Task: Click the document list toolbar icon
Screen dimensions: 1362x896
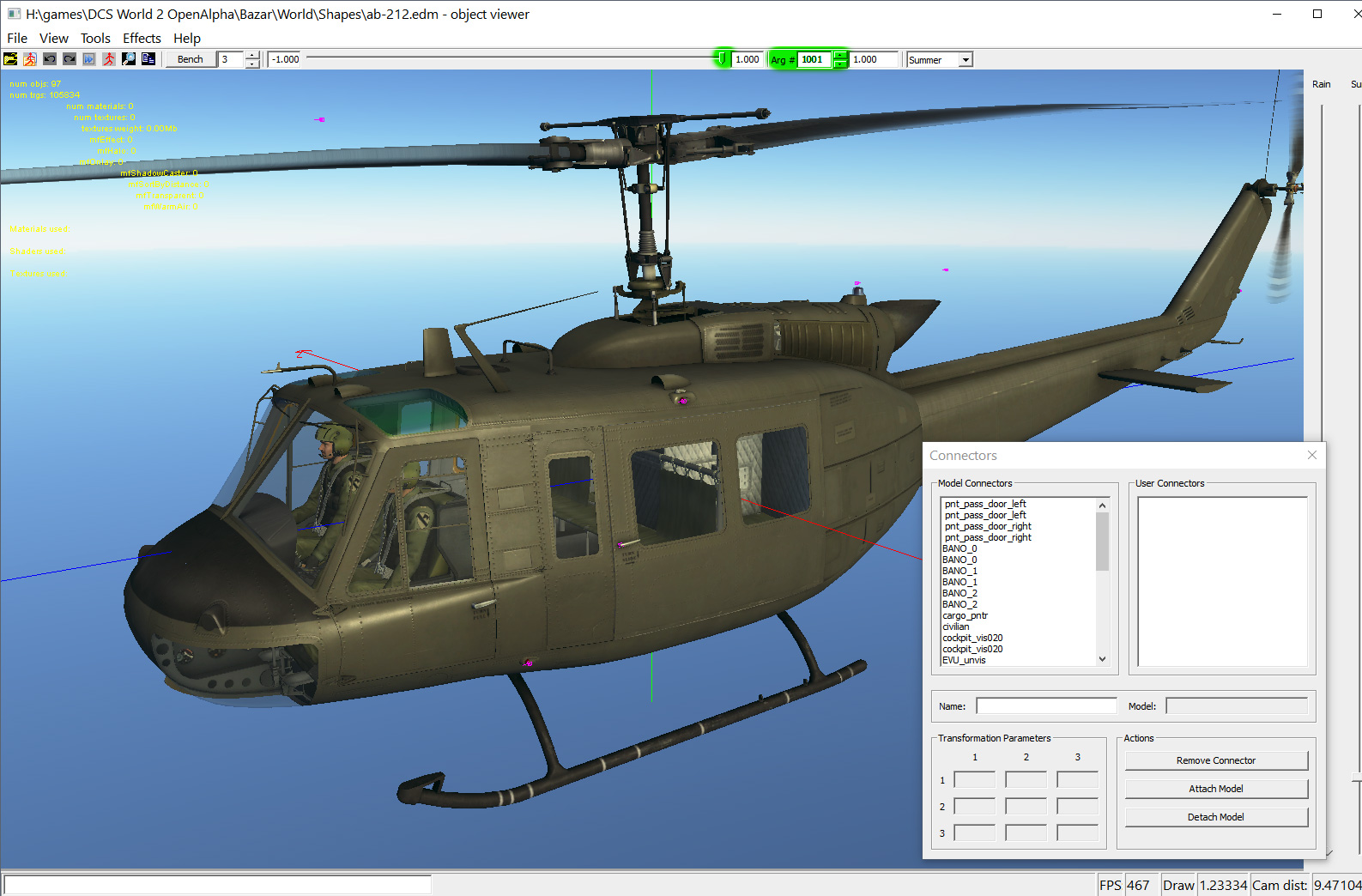Action: coord(148,59)
